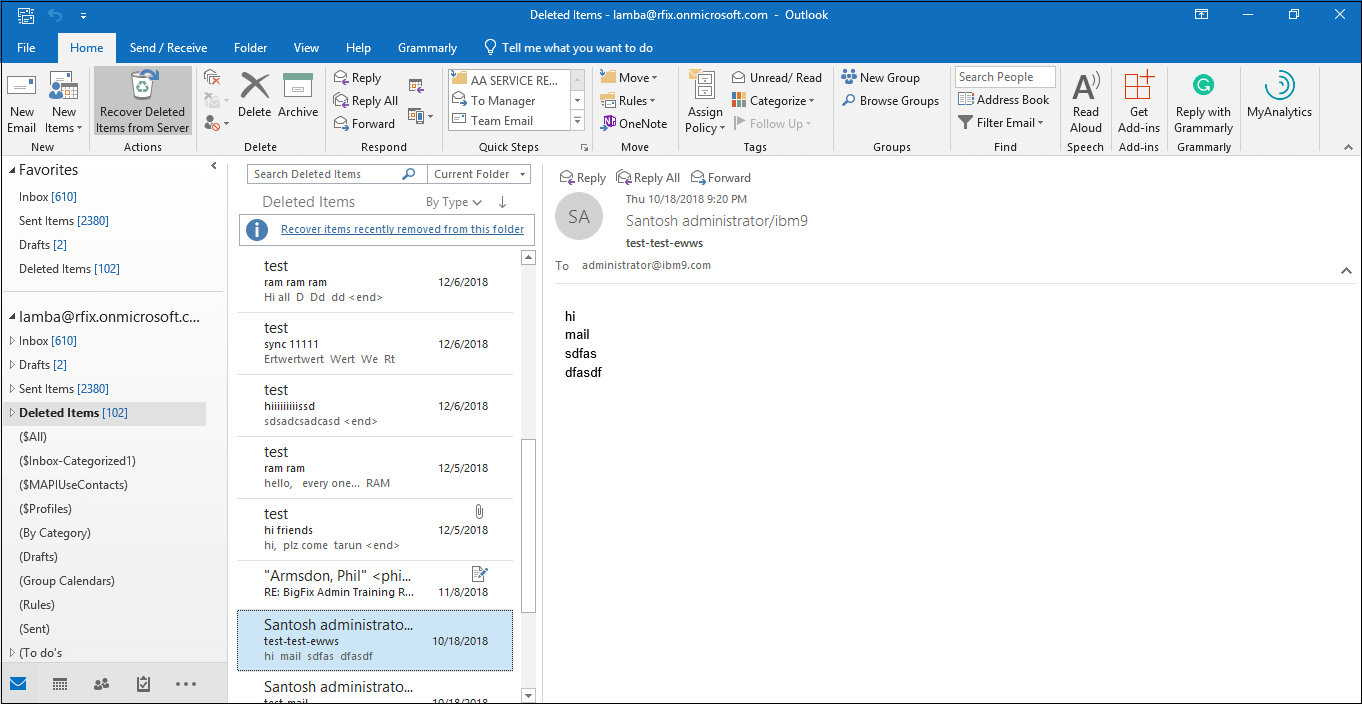Open the Rules dropdown

628,101
